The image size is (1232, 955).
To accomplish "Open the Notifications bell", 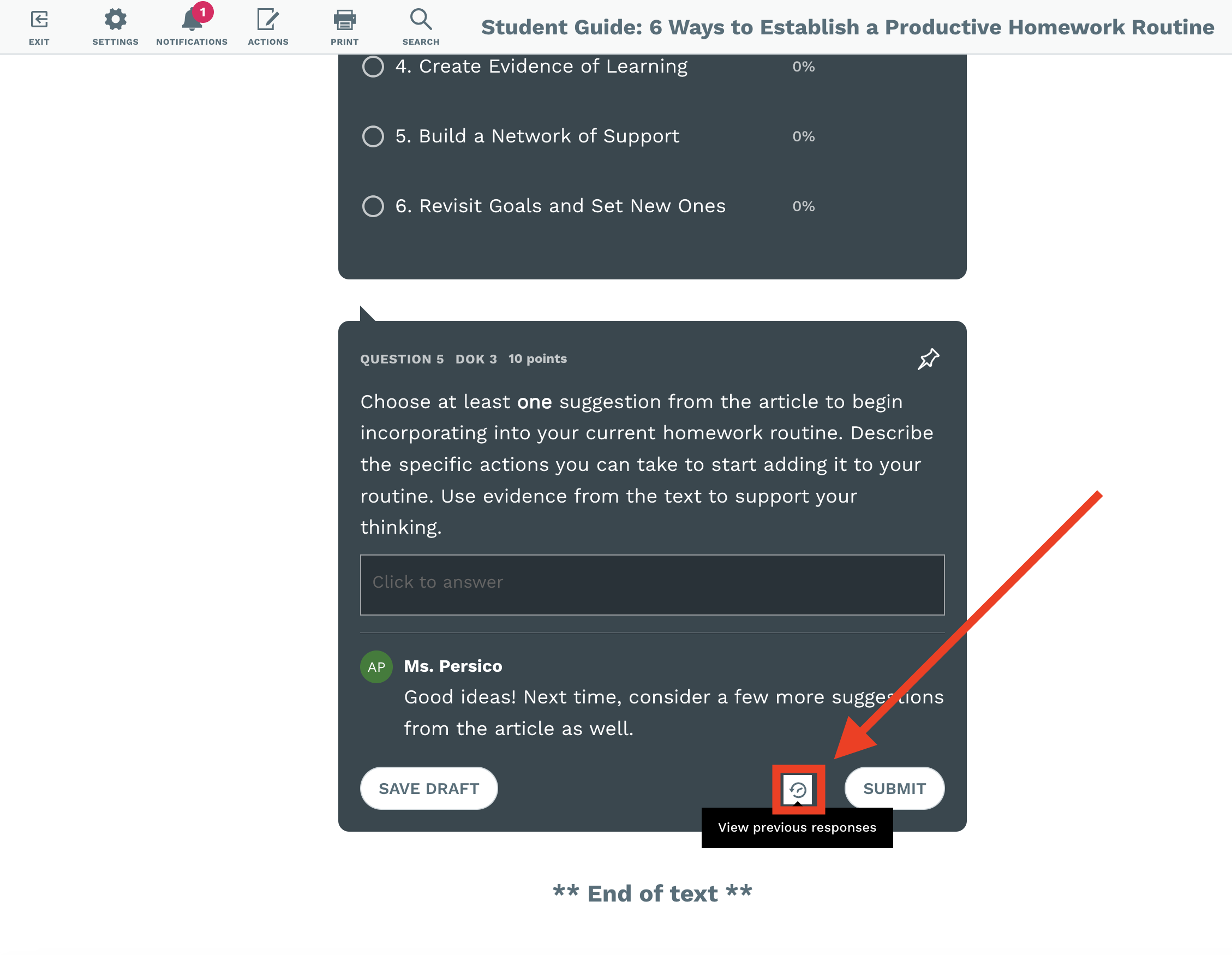I will pos(192,21).
